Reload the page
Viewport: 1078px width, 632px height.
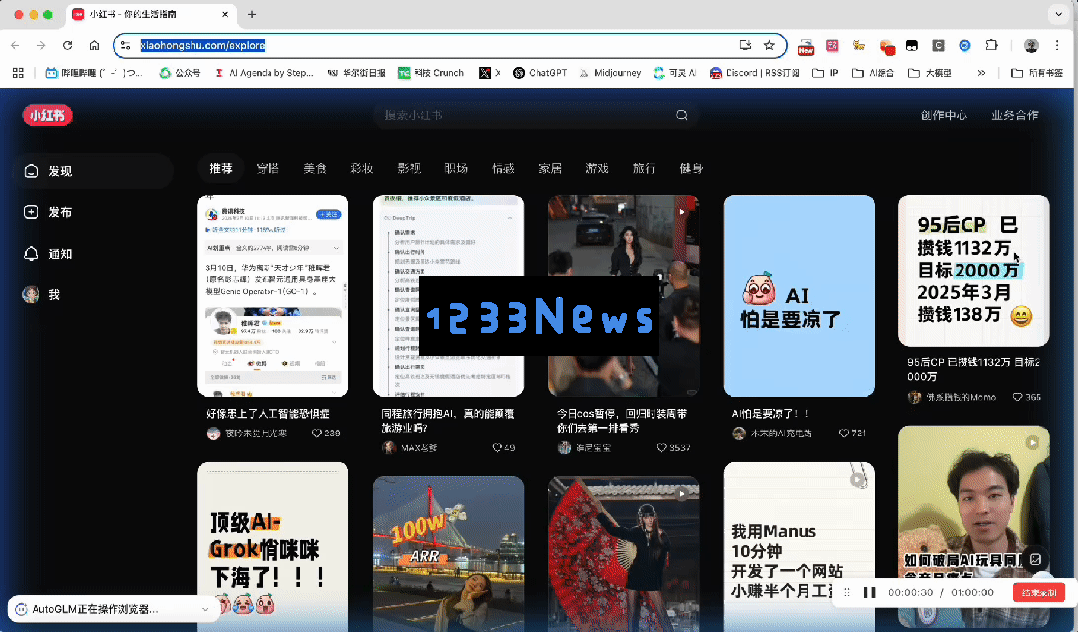click(67, 45)
